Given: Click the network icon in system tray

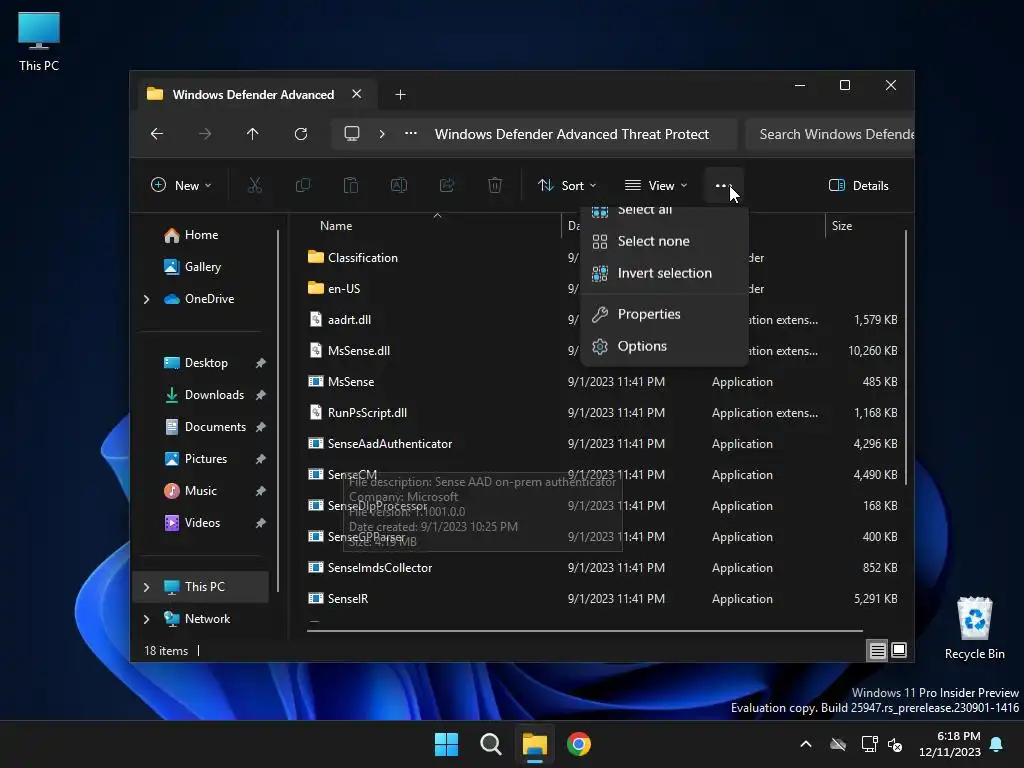Looking at the screenshot, I should tap(869, 744).
